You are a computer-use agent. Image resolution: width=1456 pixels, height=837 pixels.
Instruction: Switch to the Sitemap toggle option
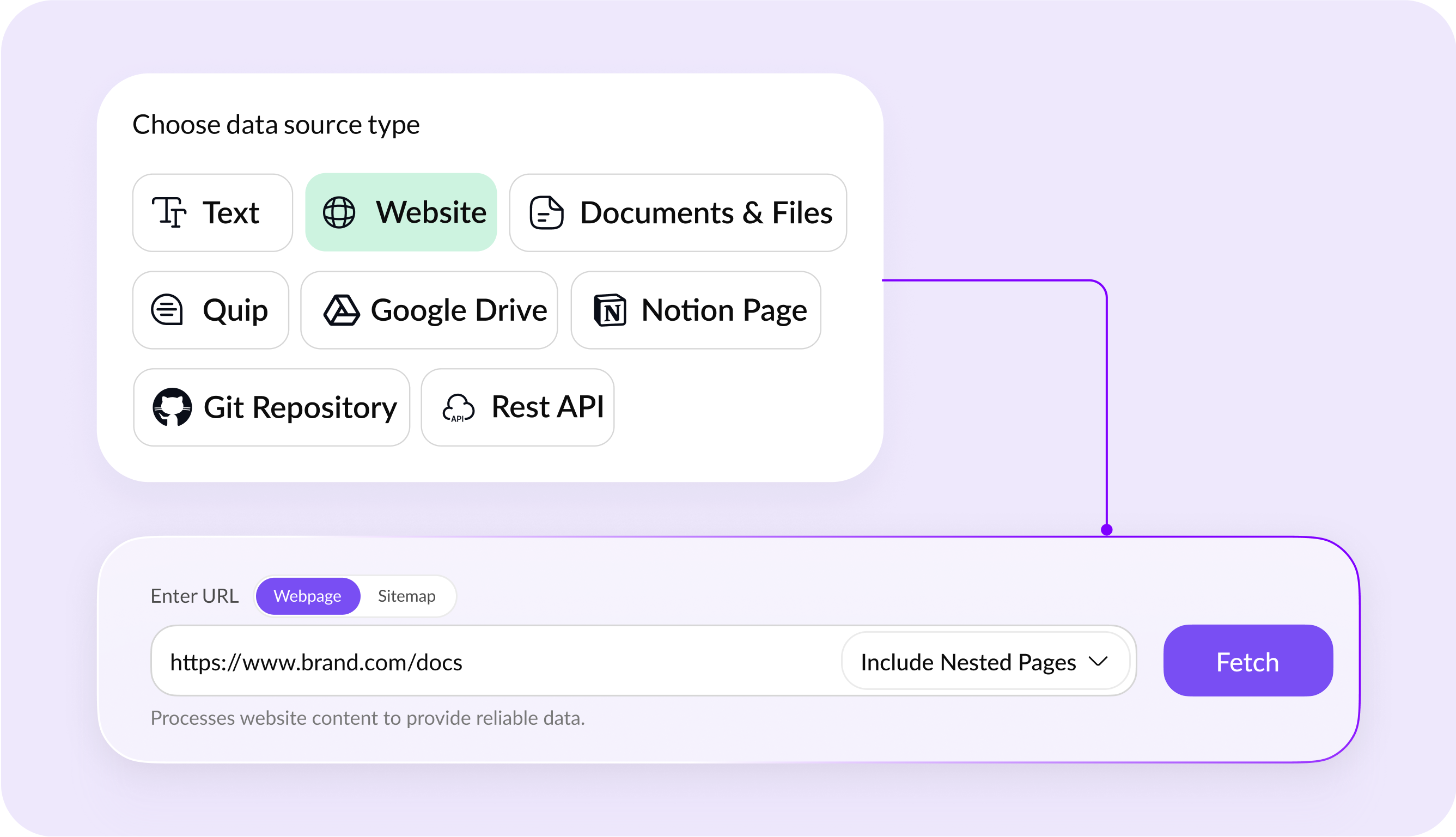click(x=406, y=596)
